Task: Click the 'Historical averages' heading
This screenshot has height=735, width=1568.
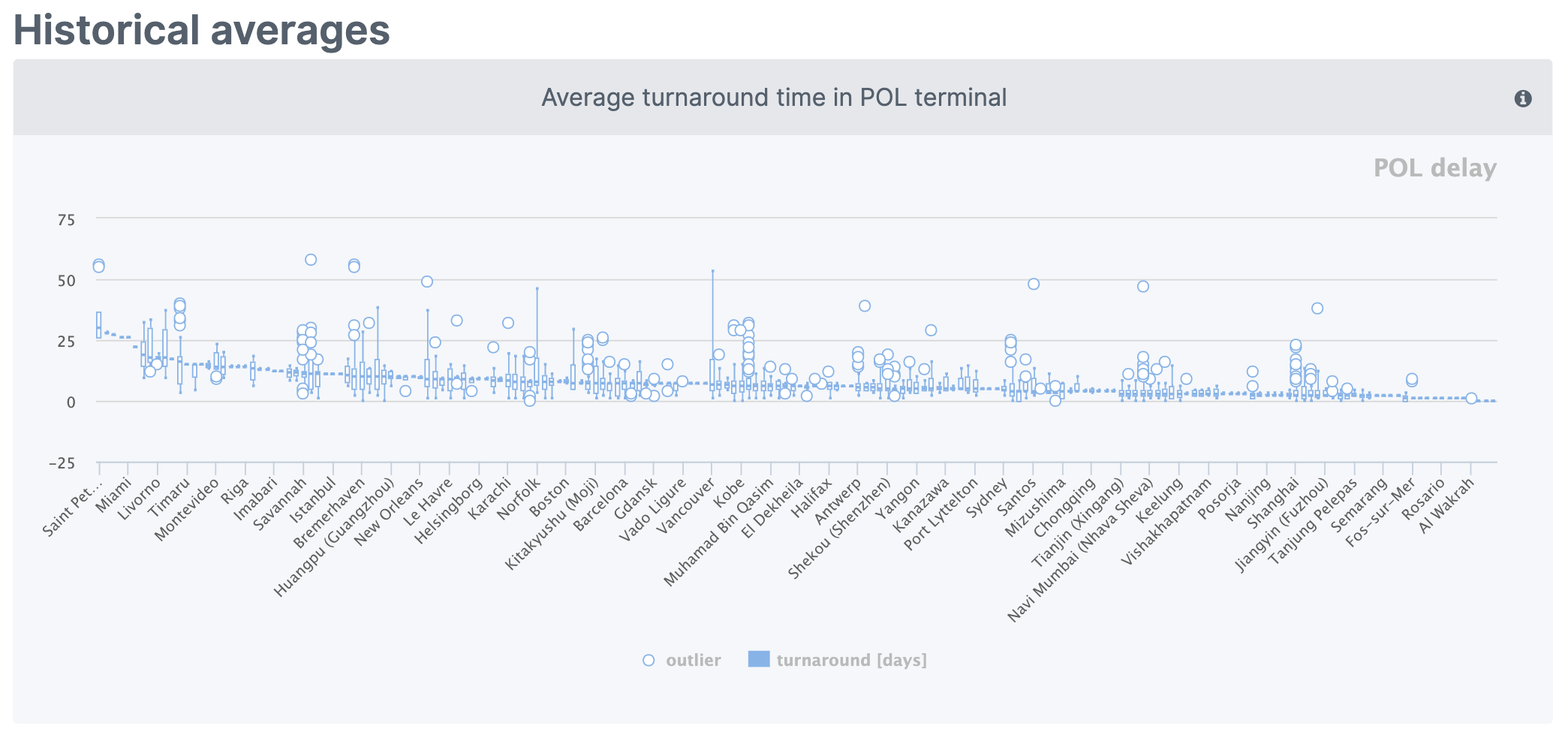Action: [202, 30]
